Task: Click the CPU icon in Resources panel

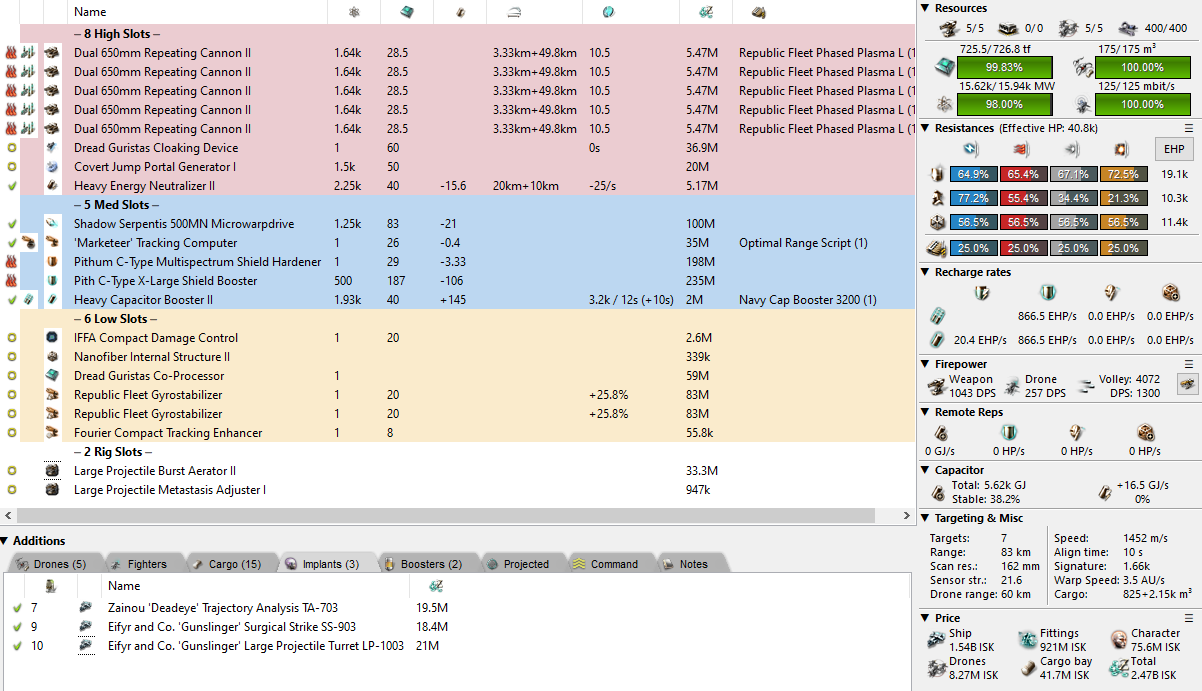Action: (943, 67)
